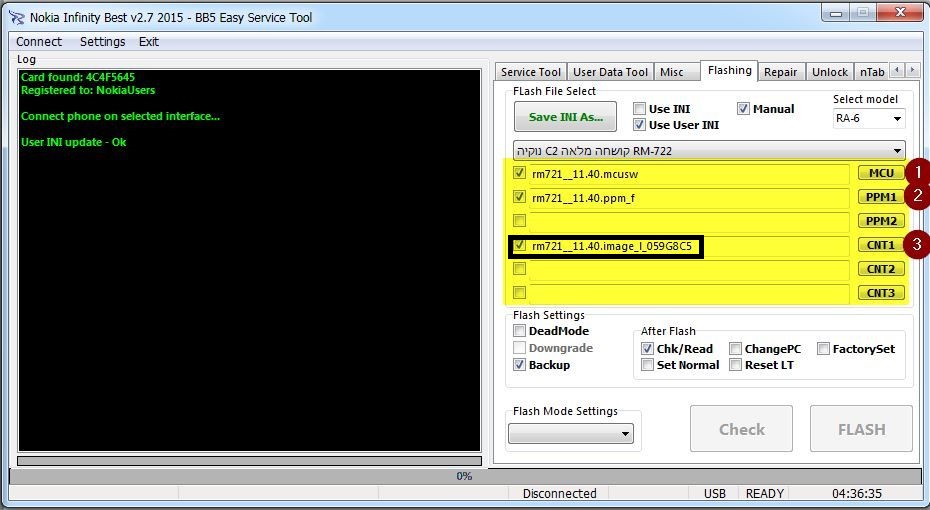Click the empty CNT2 file field

689,270
